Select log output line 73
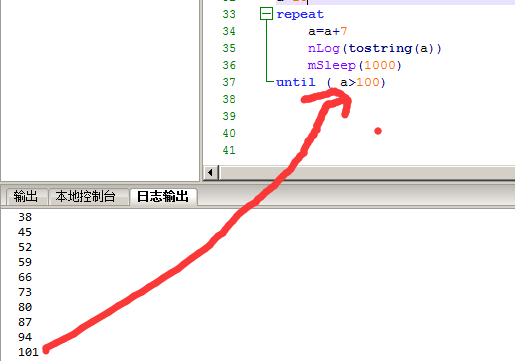 point(25,292)
